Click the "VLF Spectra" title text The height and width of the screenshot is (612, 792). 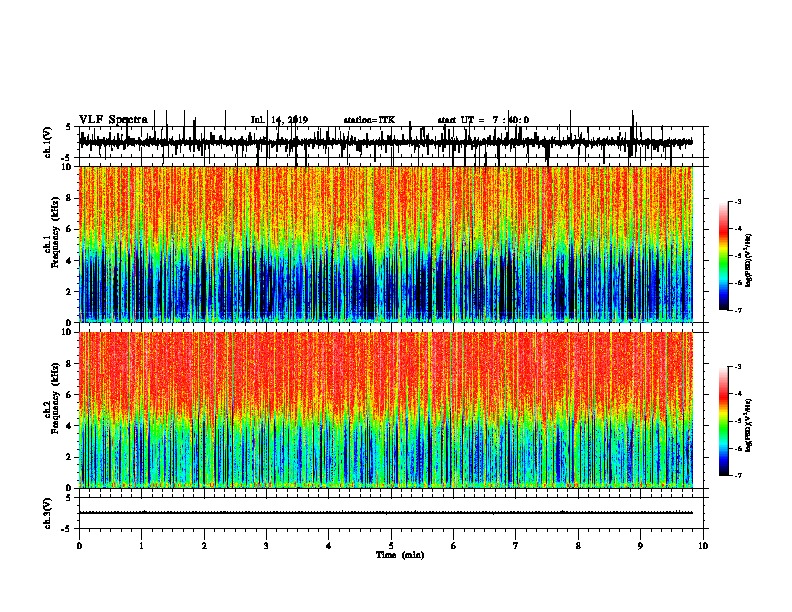coord(113,120)
